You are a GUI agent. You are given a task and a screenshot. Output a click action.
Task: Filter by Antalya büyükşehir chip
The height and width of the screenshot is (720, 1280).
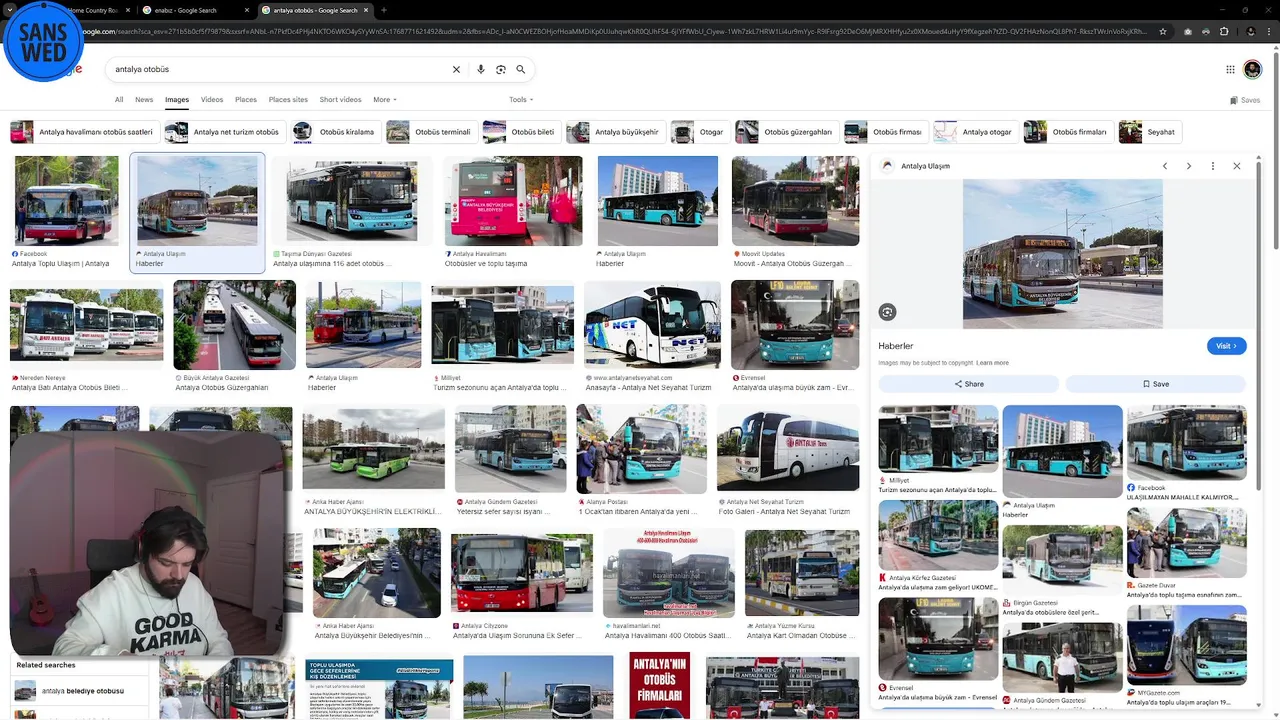(616, 132)
